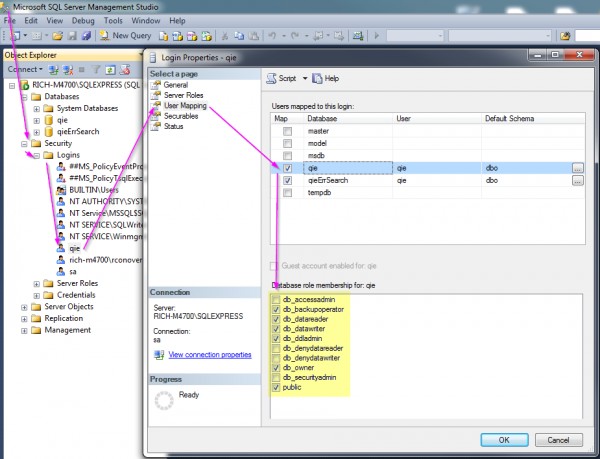Click the Redo arrow icon
The width and height of the screenshot is (600, 459).
[x=295, y=36]
